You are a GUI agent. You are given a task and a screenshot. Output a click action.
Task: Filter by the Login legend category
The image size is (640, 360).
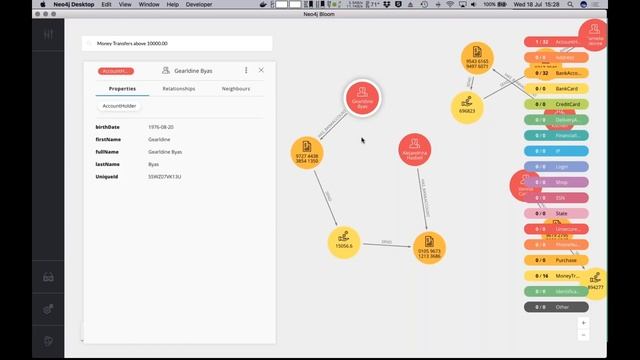click(x=556, y=167)
